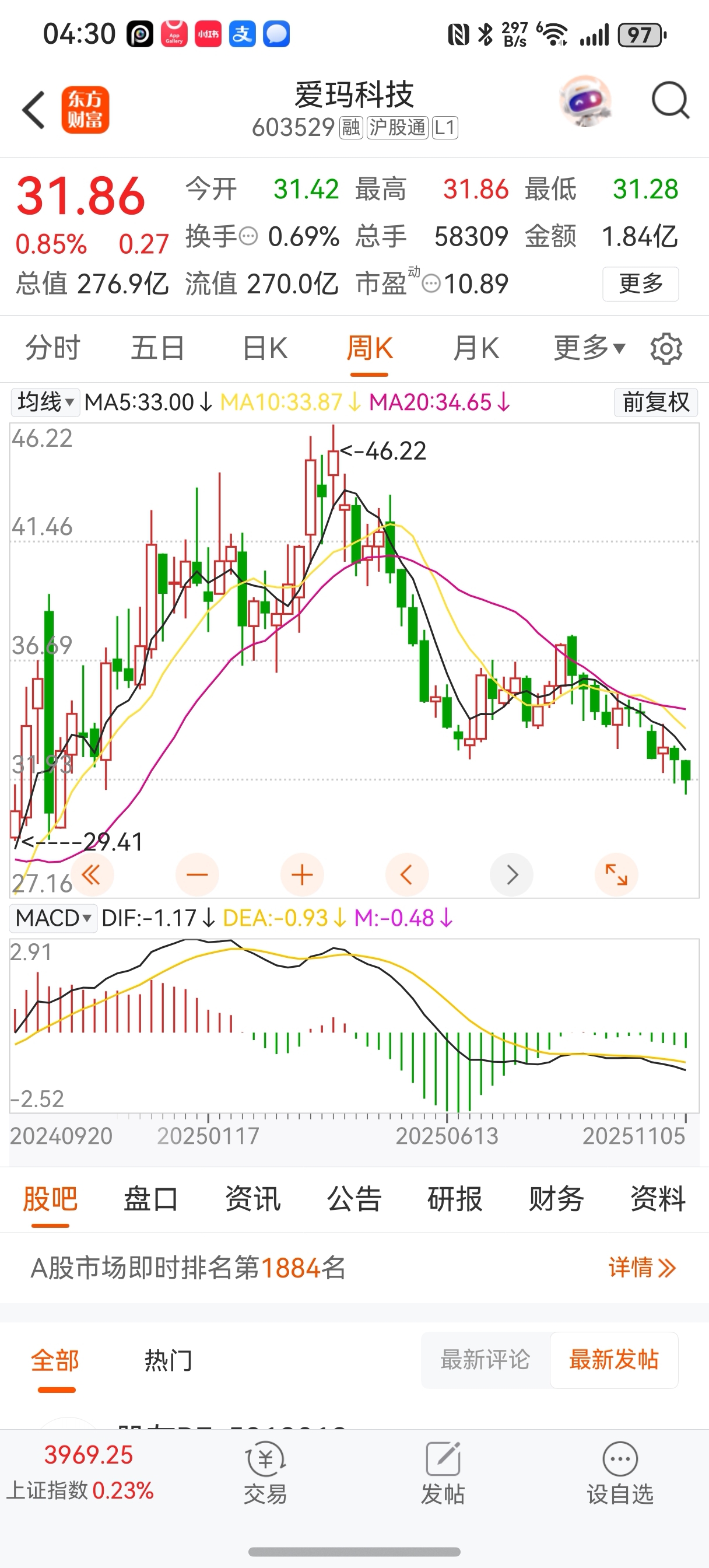
Task: Tap the search magnifier icon
Action: point(670,100)
